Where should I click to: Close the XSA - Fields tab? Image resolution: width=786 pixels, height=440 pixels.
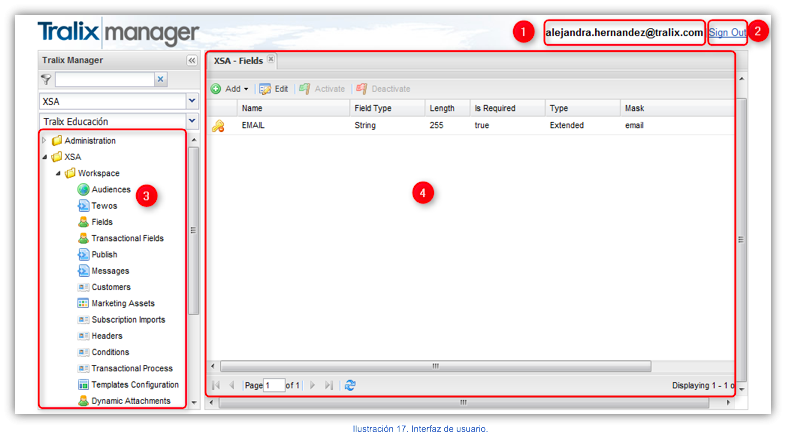(x=271, y=60)
